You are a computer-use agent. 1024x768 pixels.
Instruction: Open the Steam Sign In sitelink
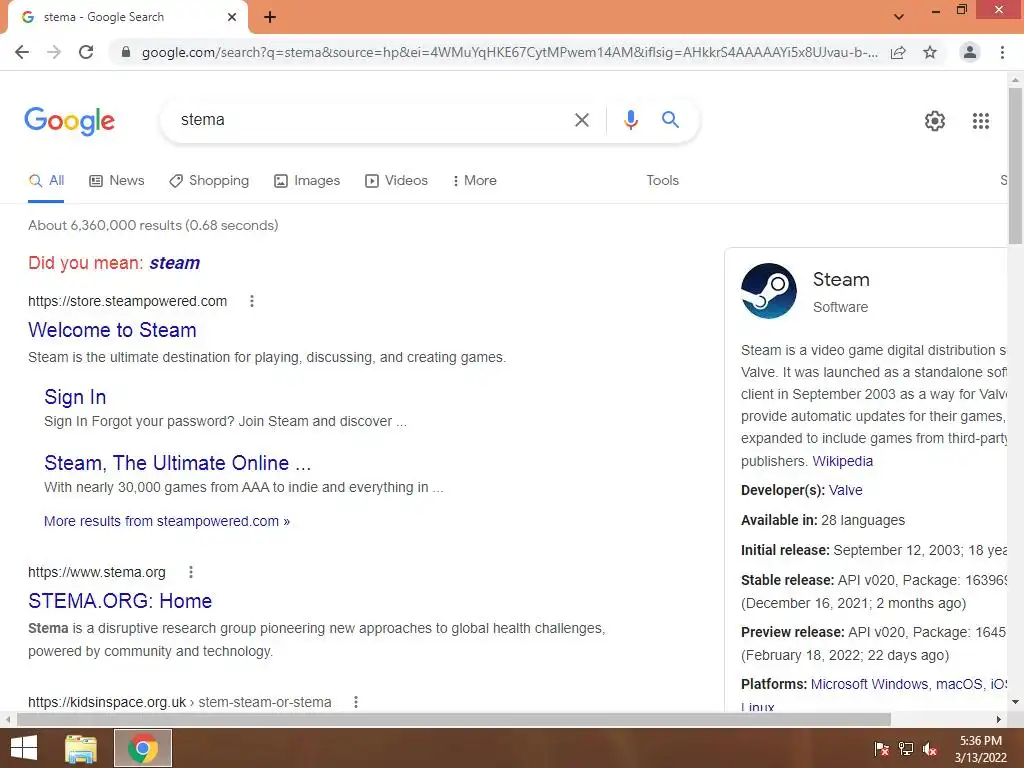pyautogui.click(x=75, y=397)
